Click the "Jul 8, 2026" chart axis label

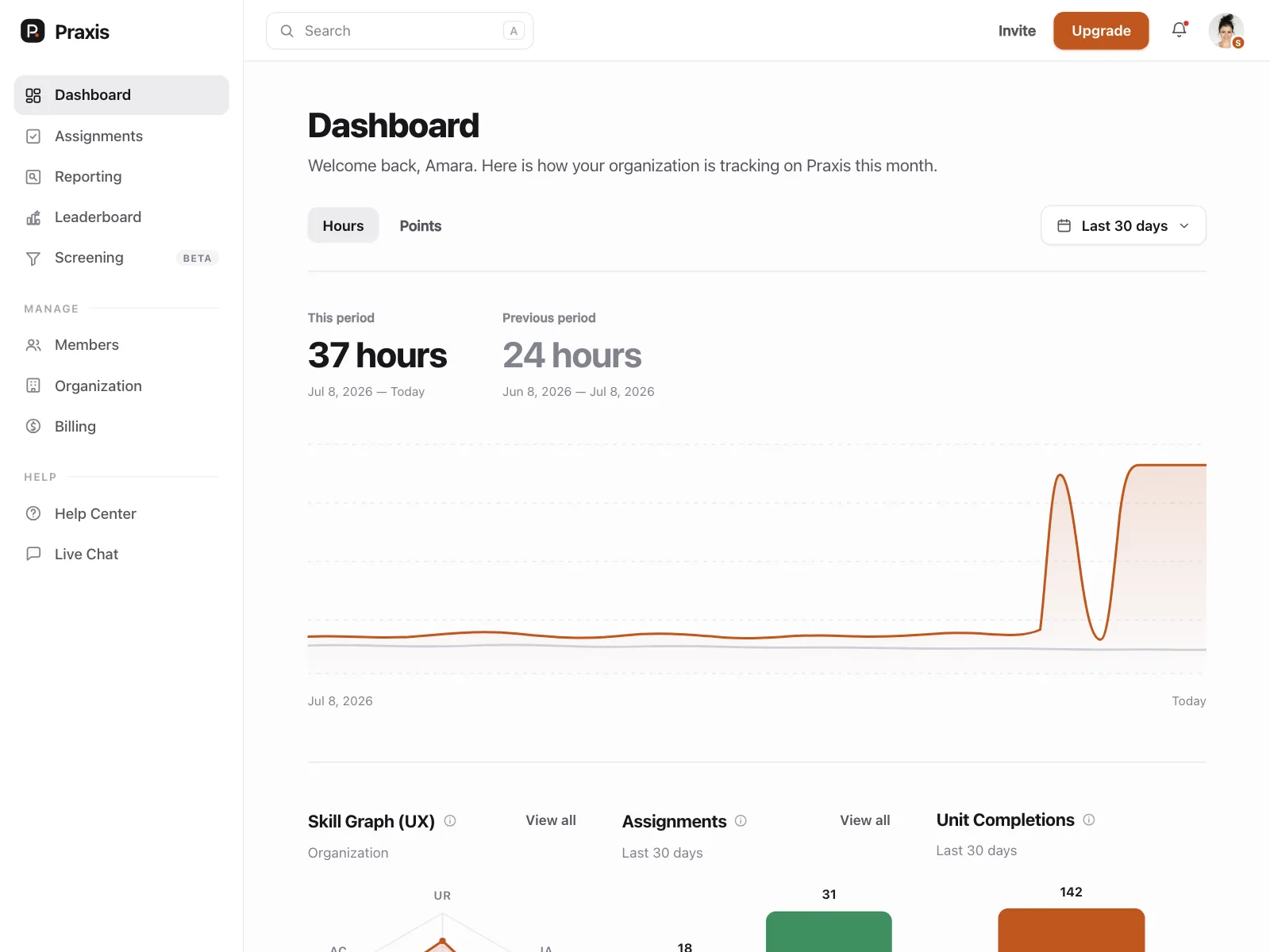(341, 701)
